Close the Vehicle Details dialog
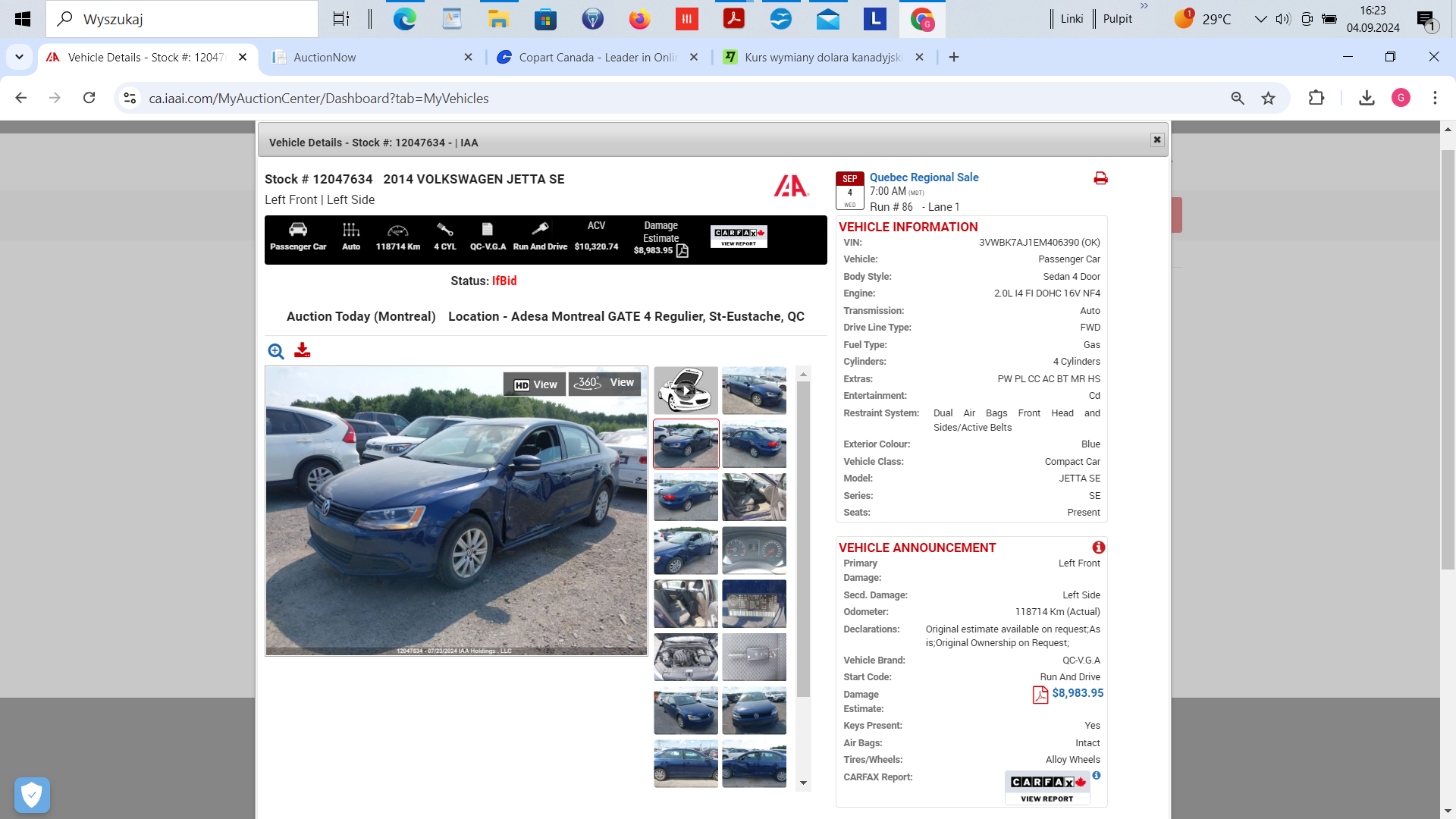Image resolution: width=1456 pixels, height=819 pixels. [x=1157, y=140]
